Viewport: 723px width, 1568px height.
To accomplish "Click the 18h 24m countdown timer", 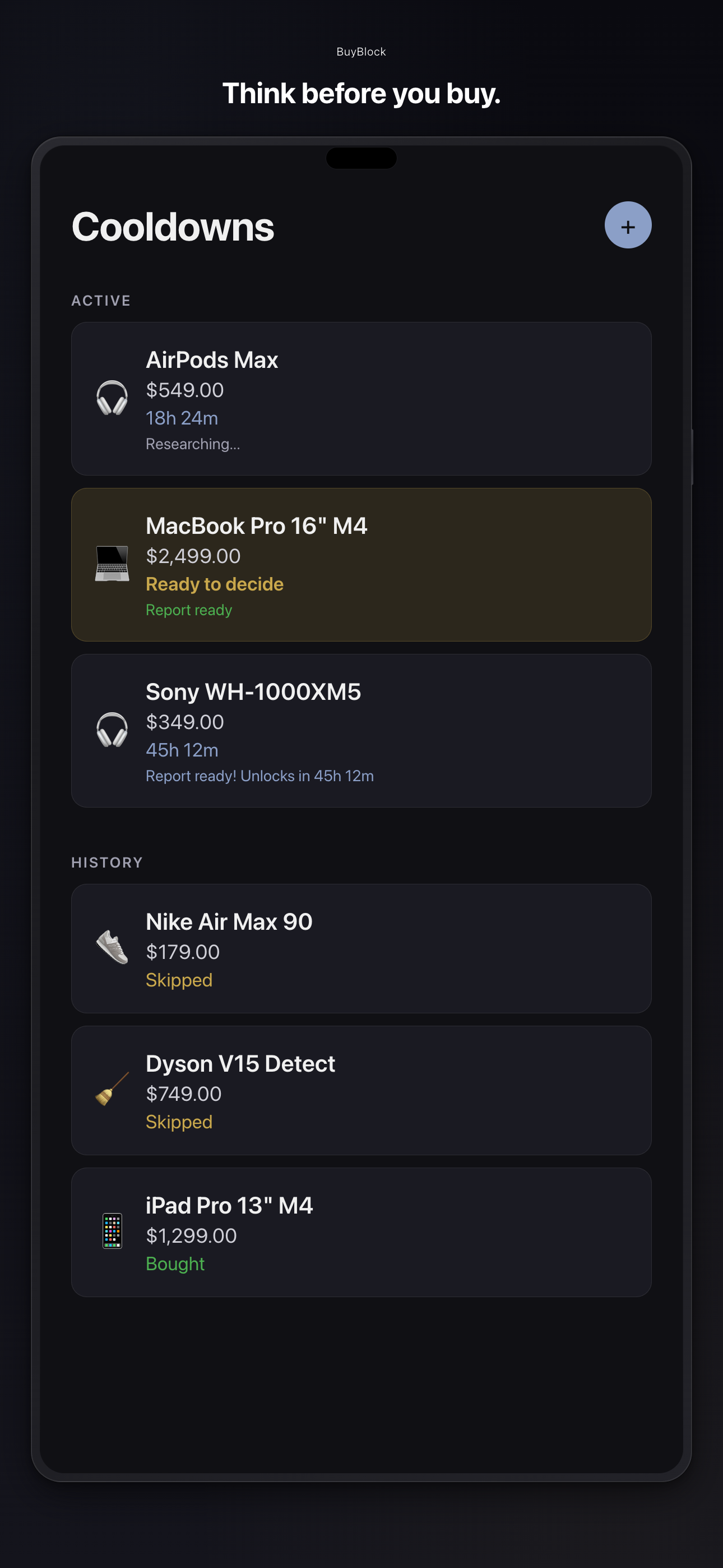I will click(182, 418).
